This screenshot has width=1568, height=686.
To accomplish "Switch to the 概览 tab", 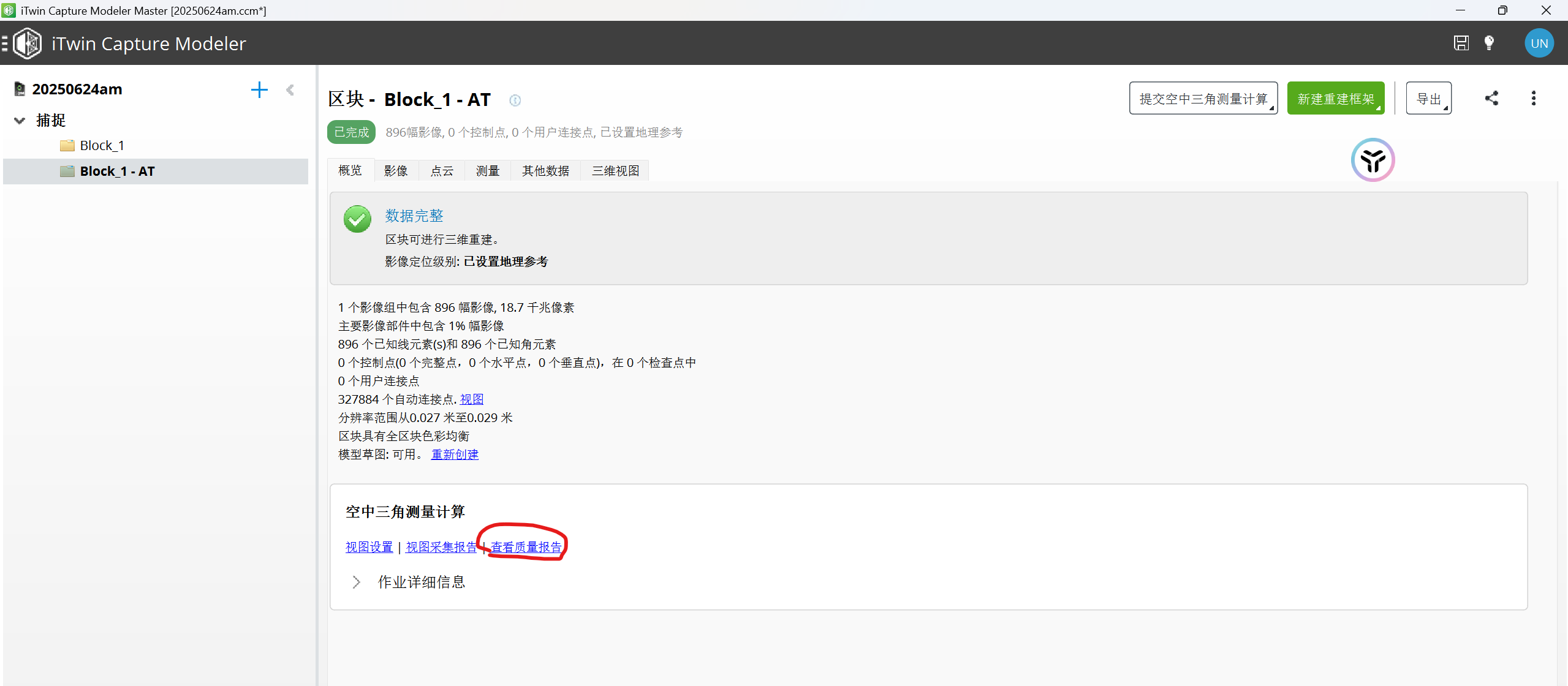I will point(350,170).
